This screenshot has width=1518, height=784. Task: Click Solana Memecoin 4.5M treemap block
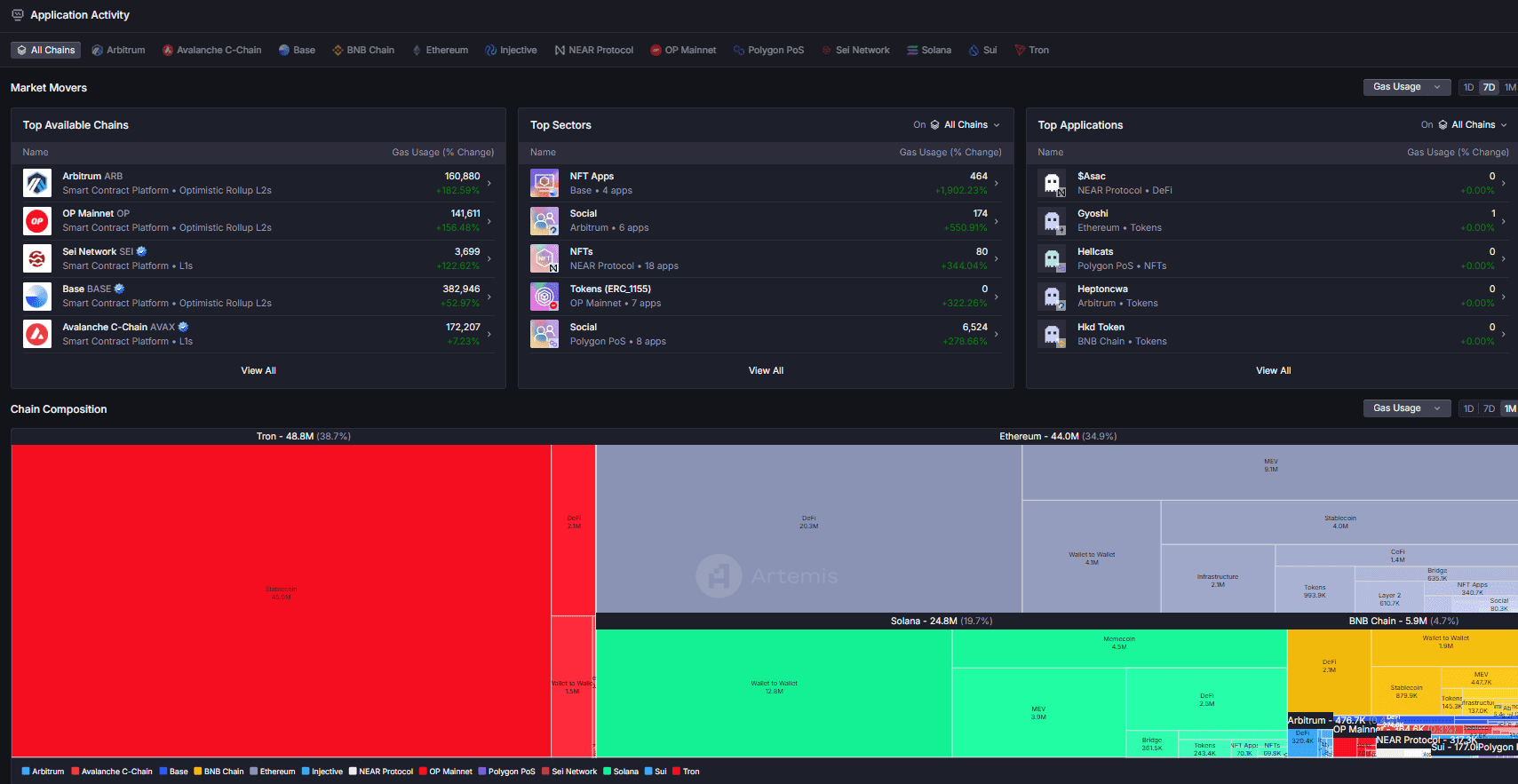click(x=1119, y=648)
